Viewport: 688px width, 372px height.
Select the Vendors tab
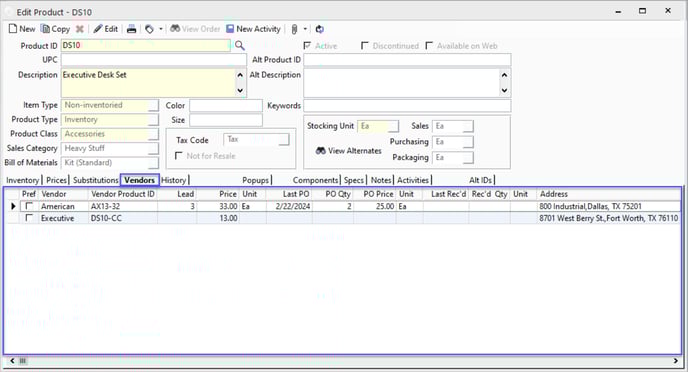click(x=140, y=180)
